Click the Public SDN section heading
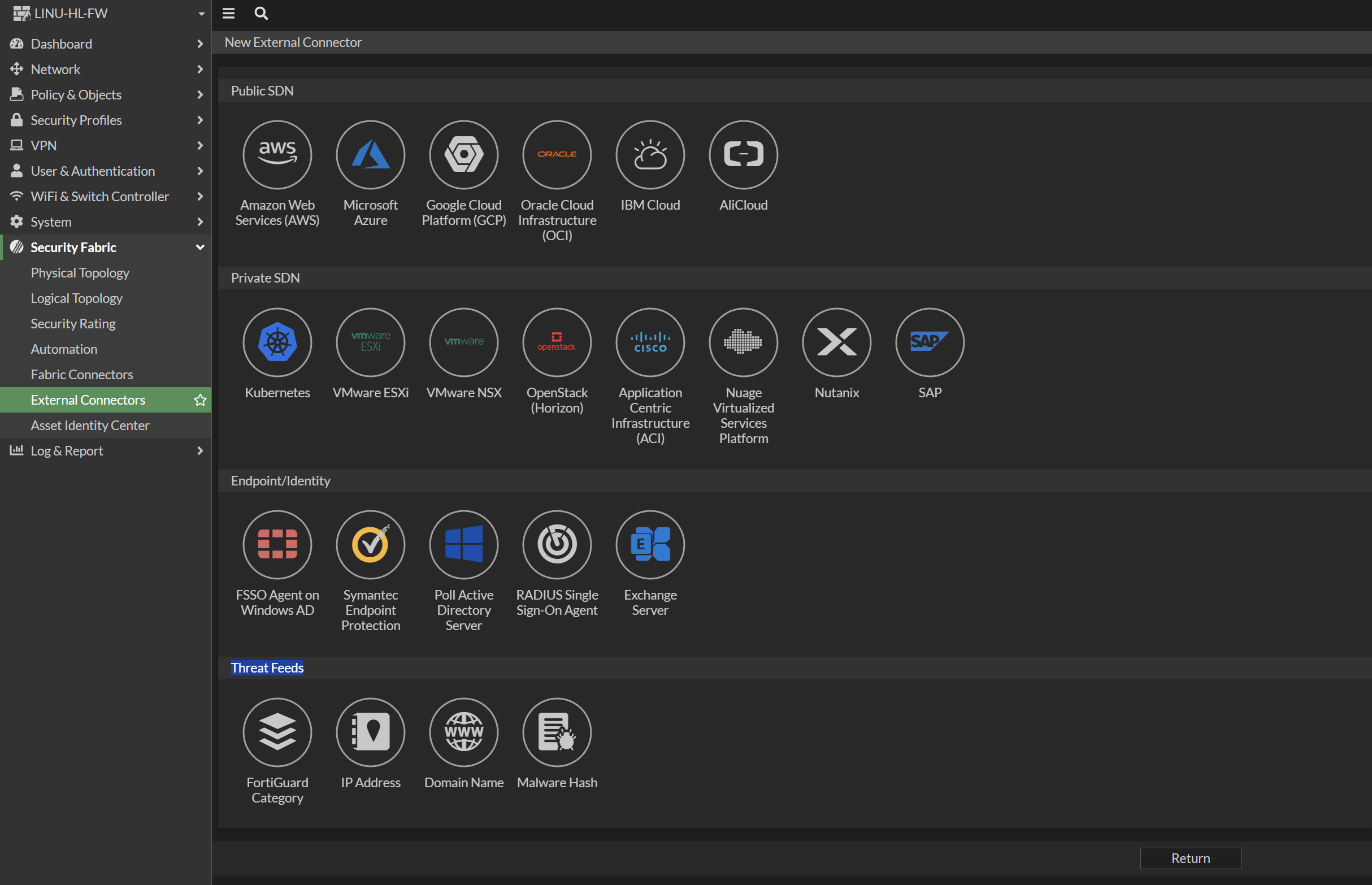 click(x=262, y=91)
